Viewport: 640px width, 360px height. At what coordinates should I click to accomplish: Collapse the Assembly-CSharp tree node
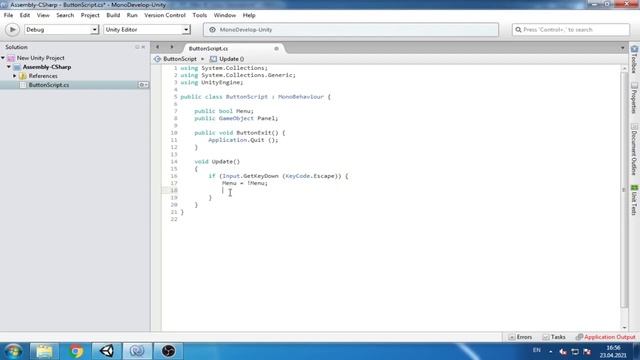point(9,67)
